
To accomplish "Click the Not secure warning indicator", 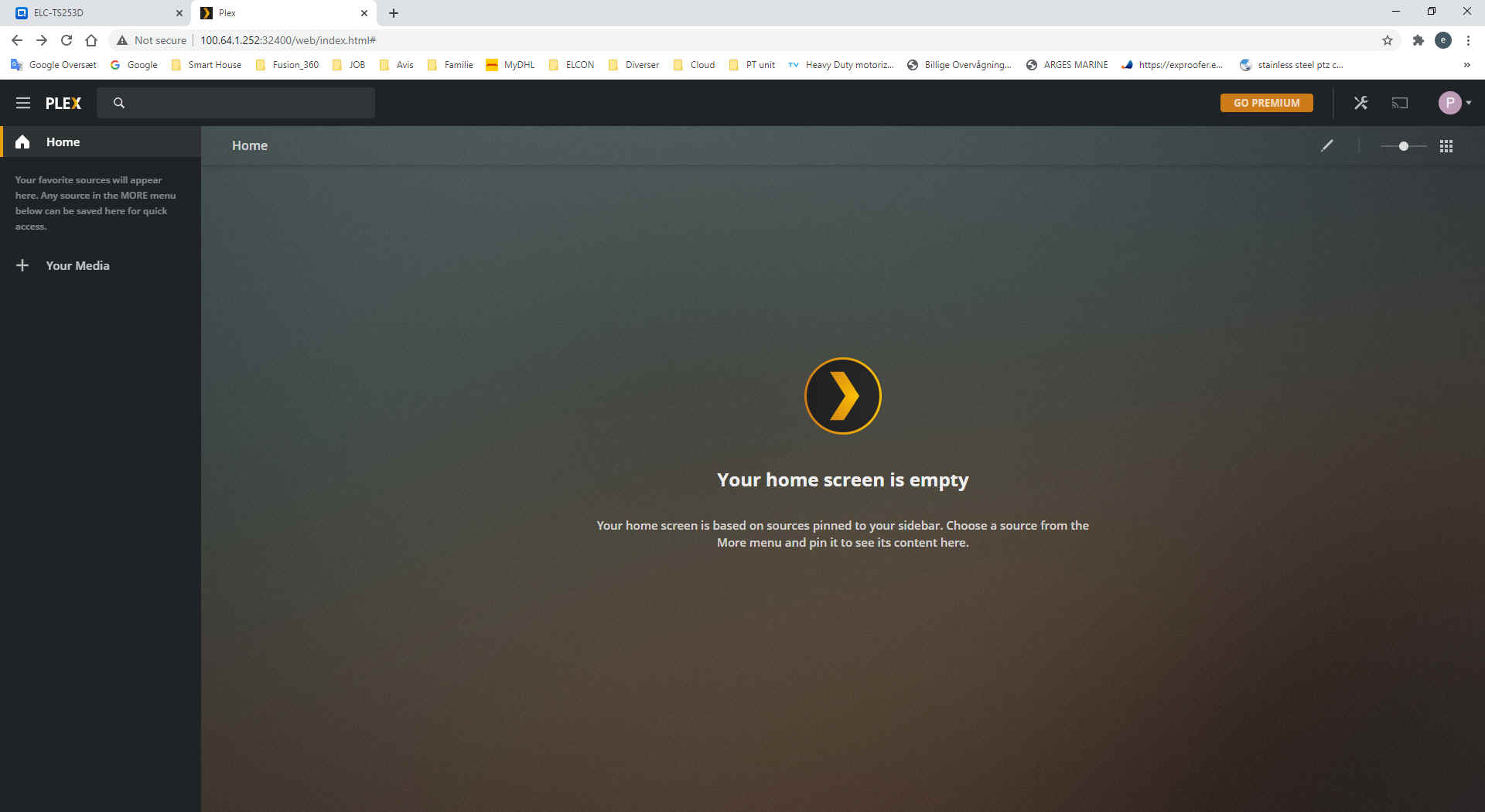I will [152, 40].
